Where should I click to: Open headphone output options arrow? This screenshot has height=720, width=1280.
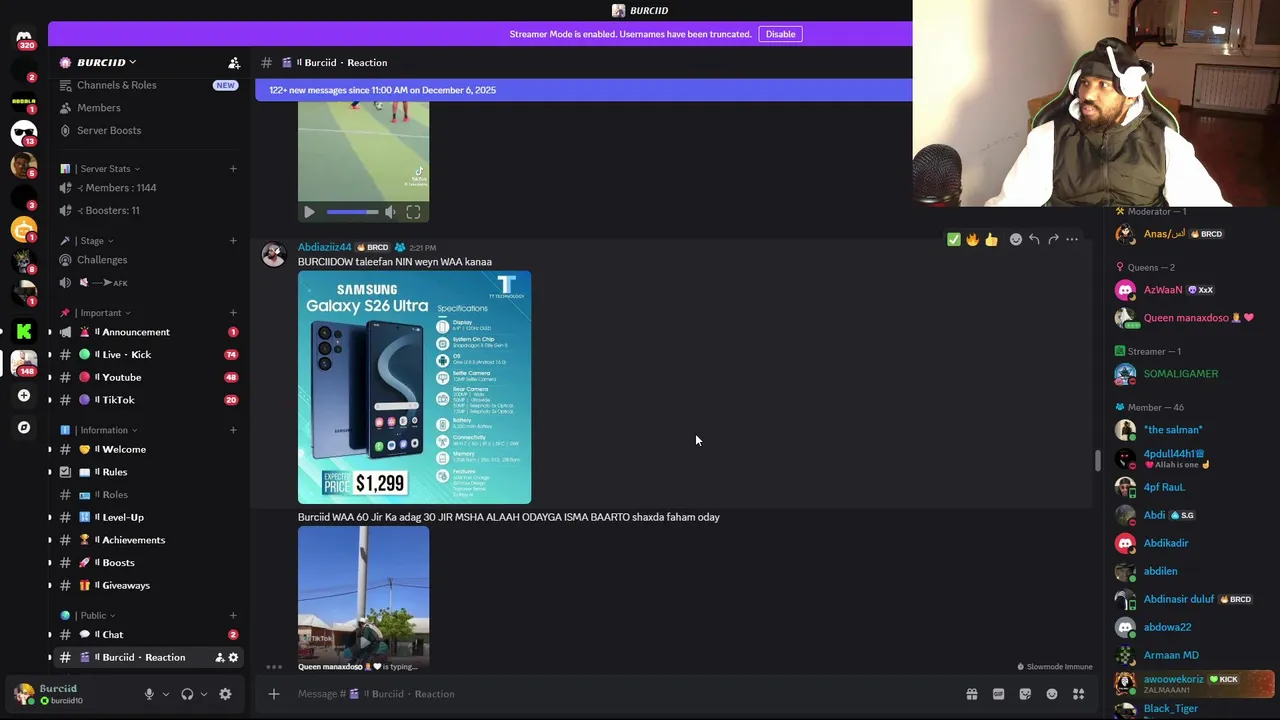tap(204, 694)
